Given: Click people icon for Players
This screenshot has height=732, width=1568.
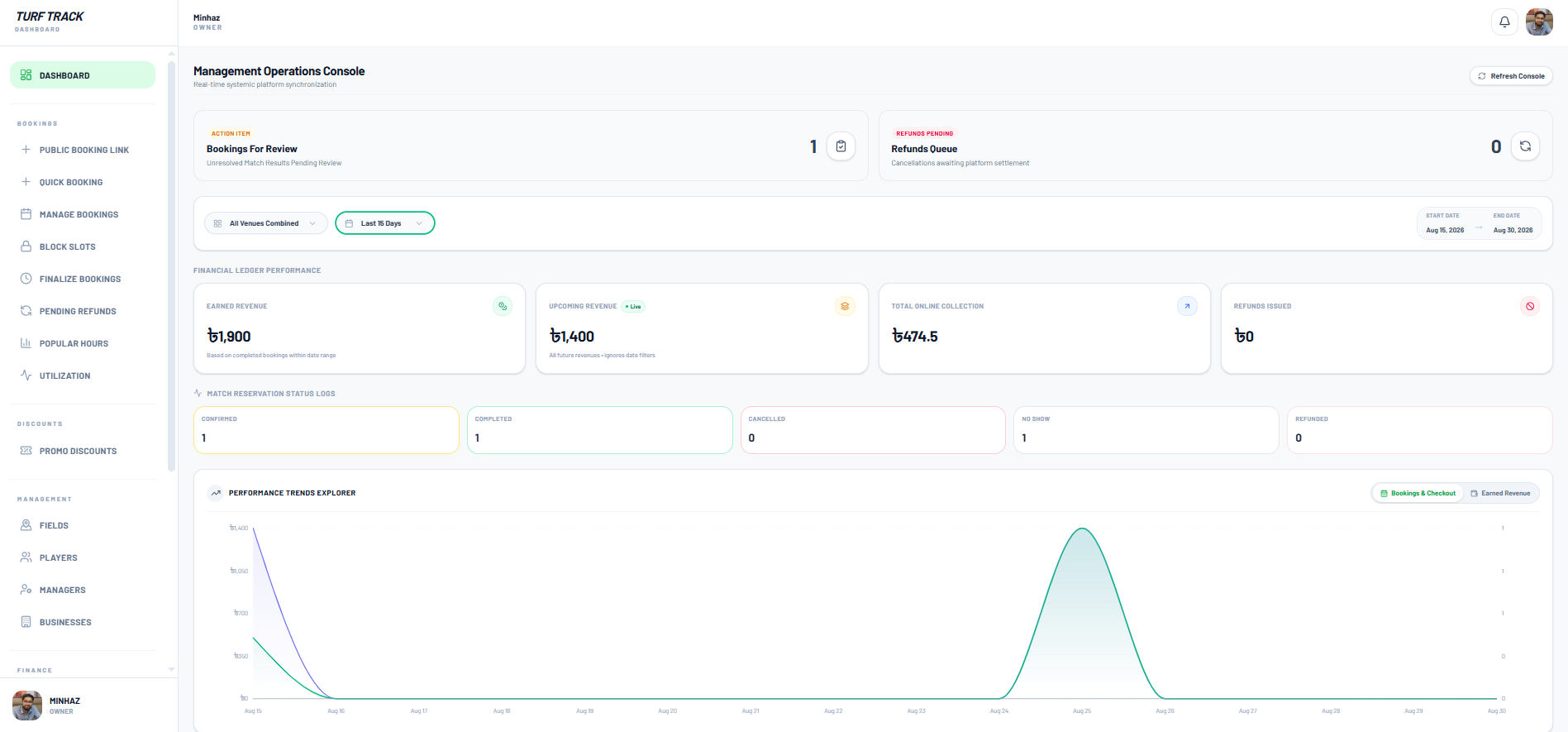Looking at the screenshot, I should [26, 557].
